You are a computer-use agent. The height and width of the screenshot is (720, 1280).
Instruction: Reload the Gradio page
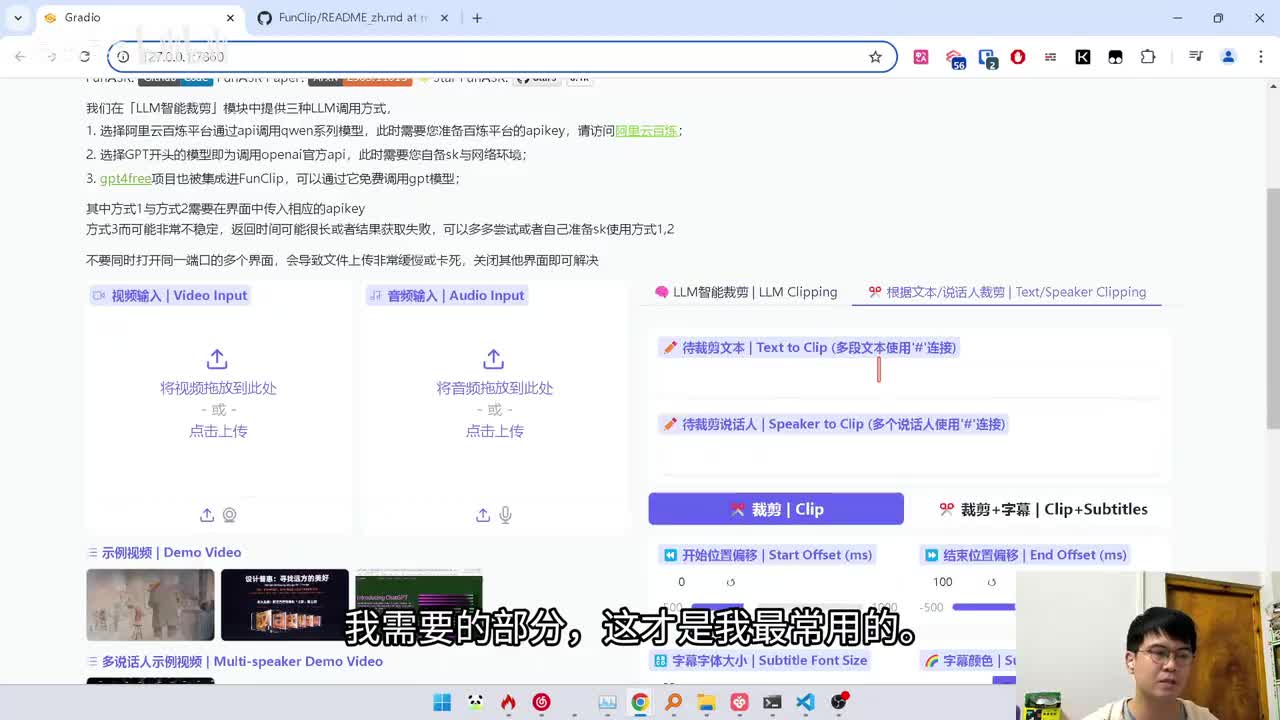(85, 57)
